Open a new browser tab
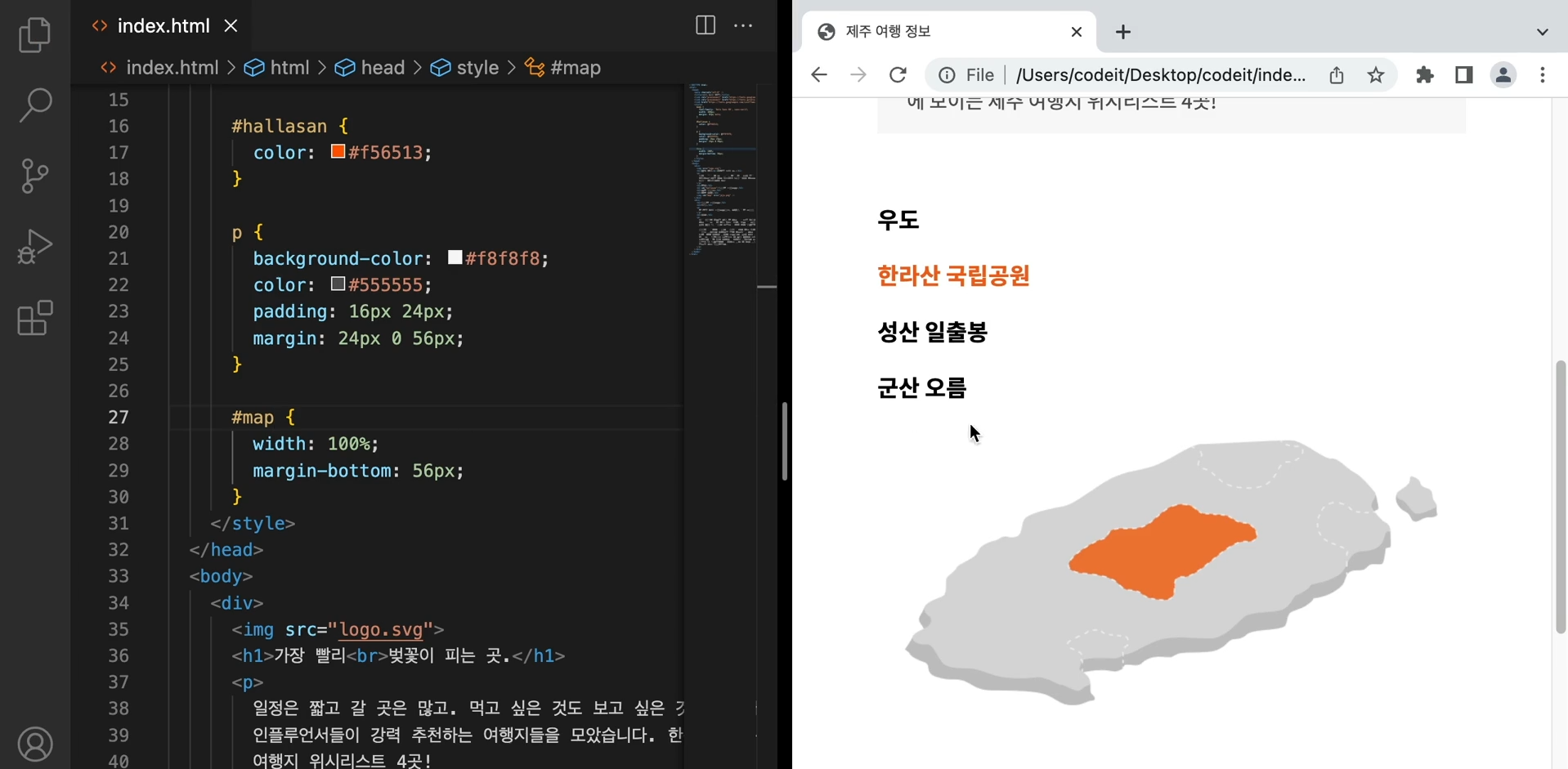 coord(1123,32)
